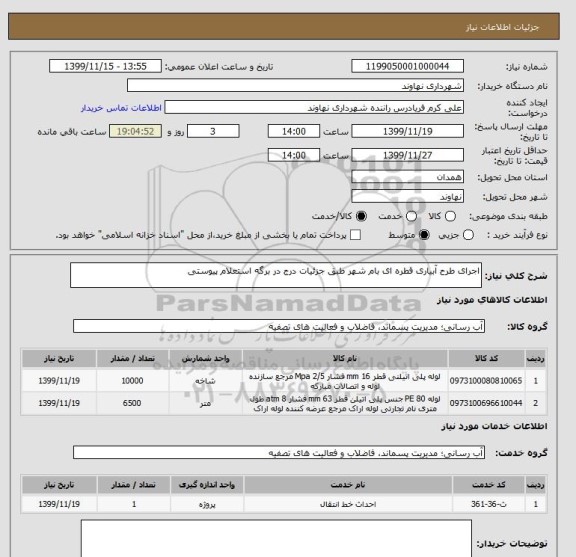Click polyethylene pipe 16 mm item name
The image size is (576, 557).
click(x=345, y=381)
